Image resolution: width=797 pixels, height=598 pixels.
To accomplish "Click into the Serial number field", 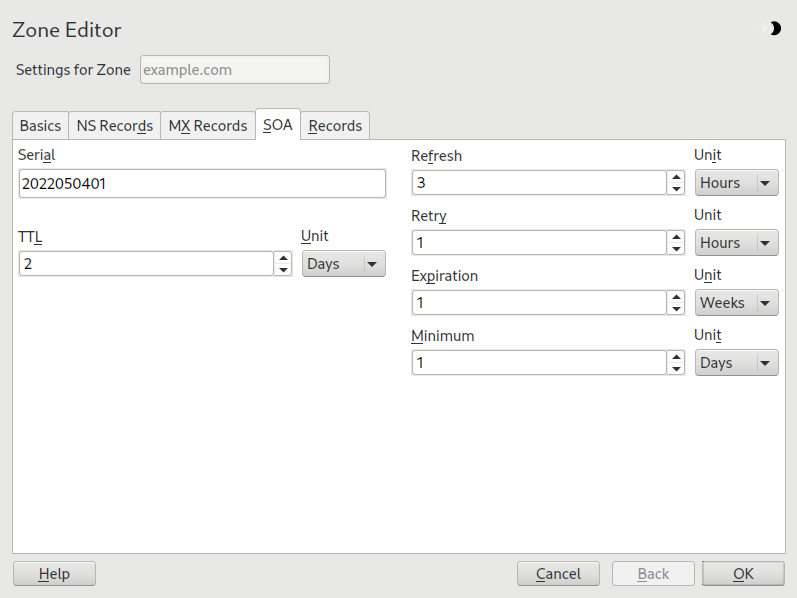I will [x=201, y=184].
